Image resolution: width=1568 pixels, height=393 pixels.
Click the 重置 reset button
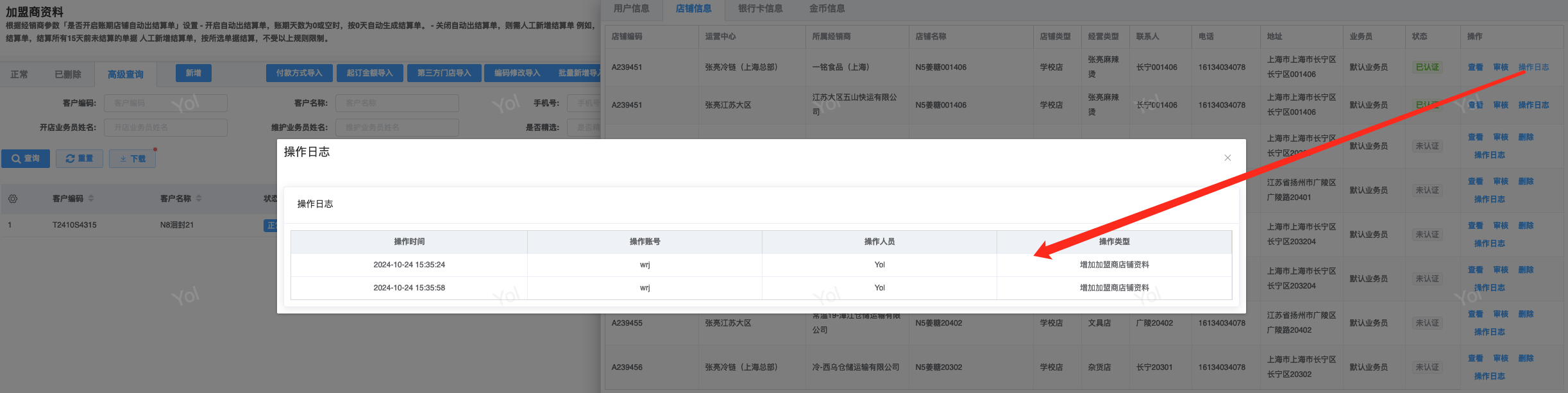[80, 158]
